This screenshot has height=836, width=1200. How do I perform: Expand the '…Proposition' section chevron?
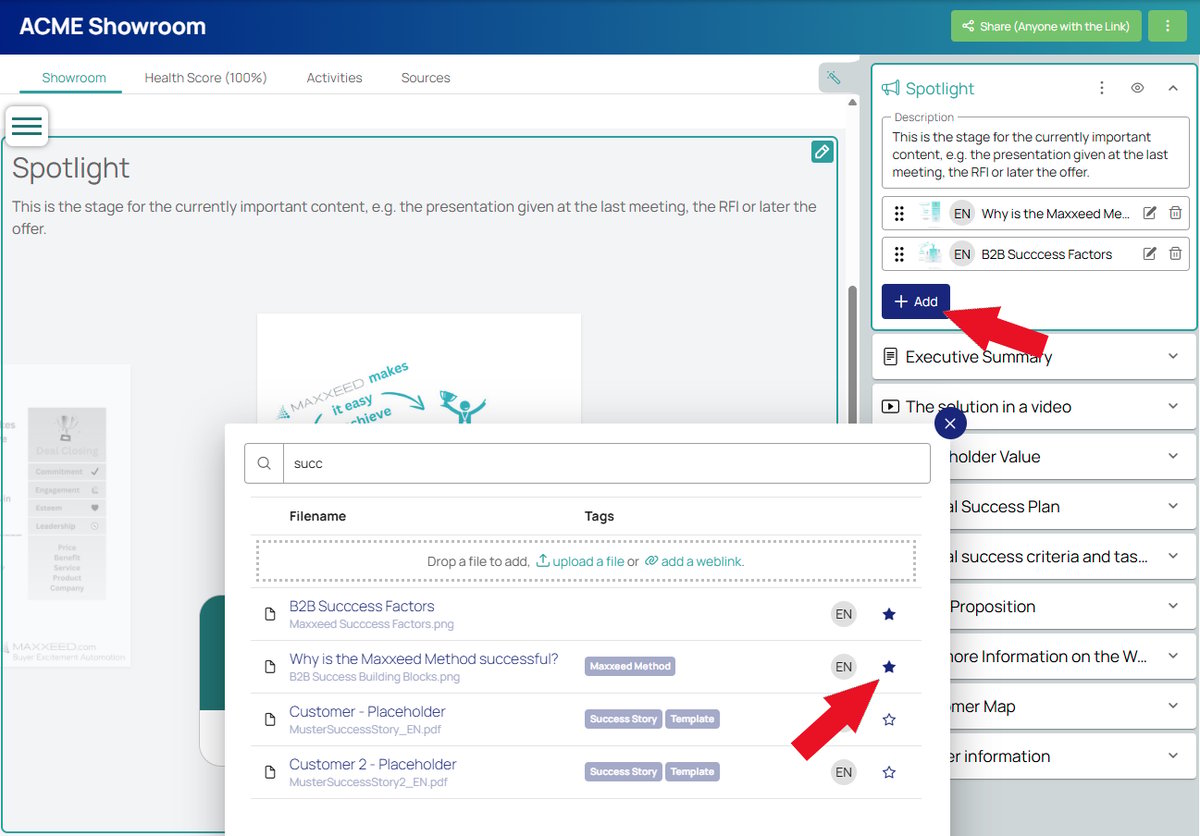click(x=1173, y=606)
